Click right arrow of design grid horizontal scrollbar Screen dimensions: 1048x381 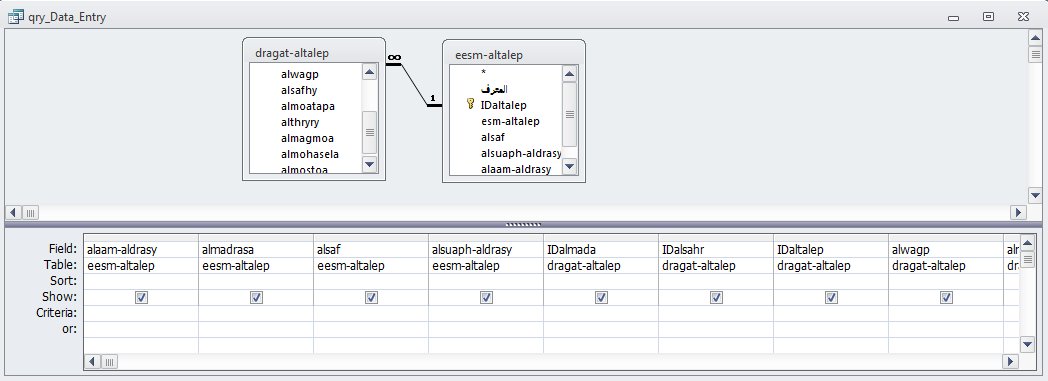[x=1012, y=362]
